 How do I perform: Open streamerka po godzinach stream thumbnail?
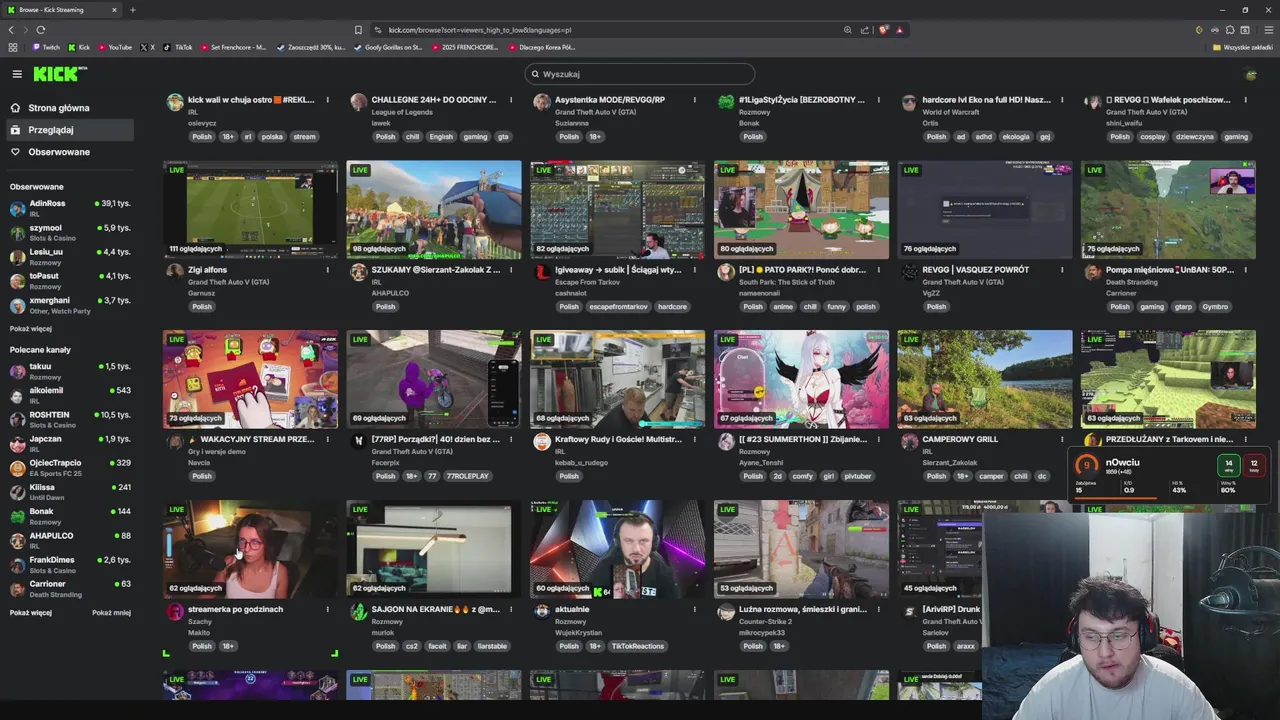(250, 549)
